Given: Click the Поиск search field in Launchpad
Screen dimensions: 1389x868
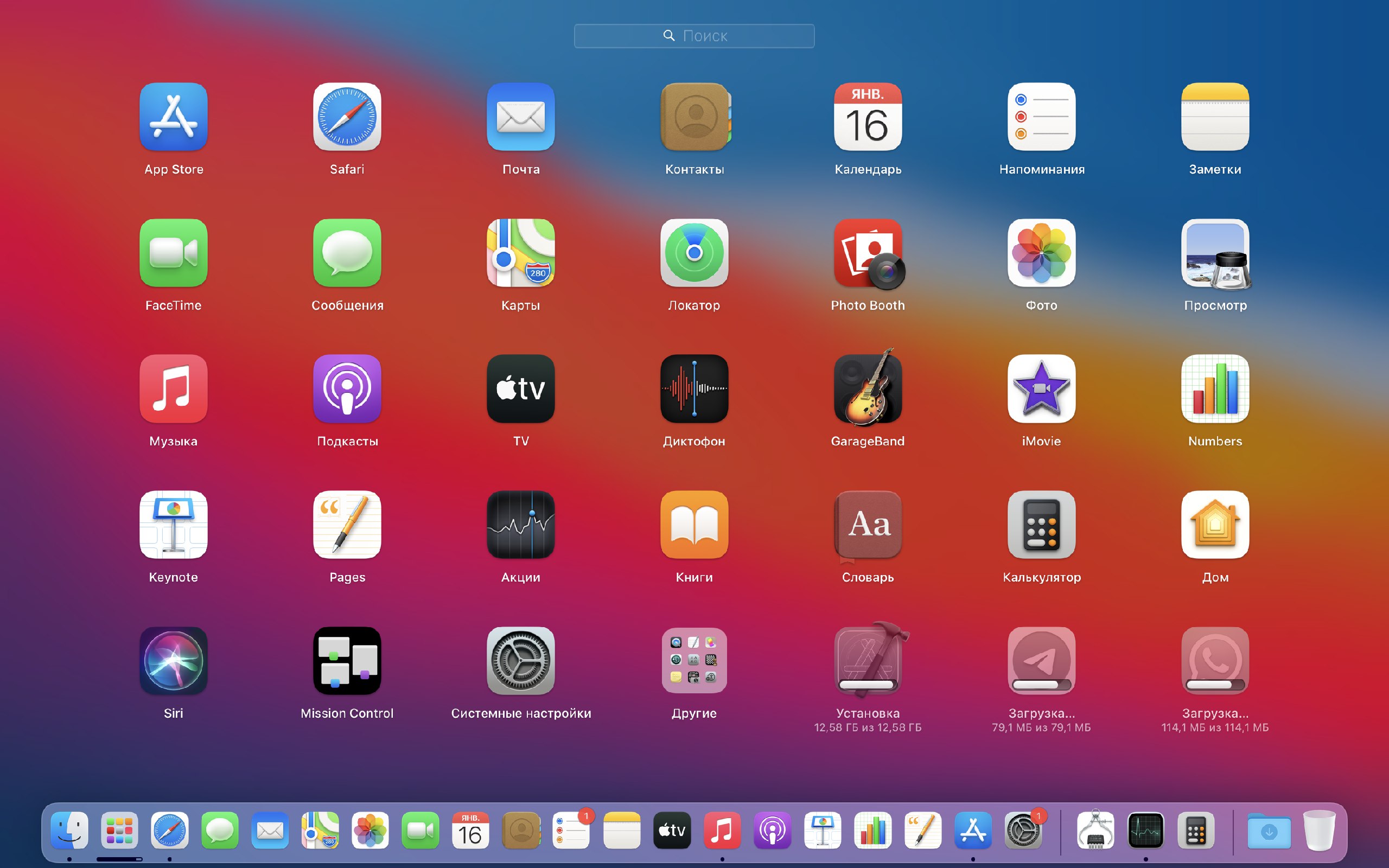Looking at the screenshot, I should [x=694, y=36].
